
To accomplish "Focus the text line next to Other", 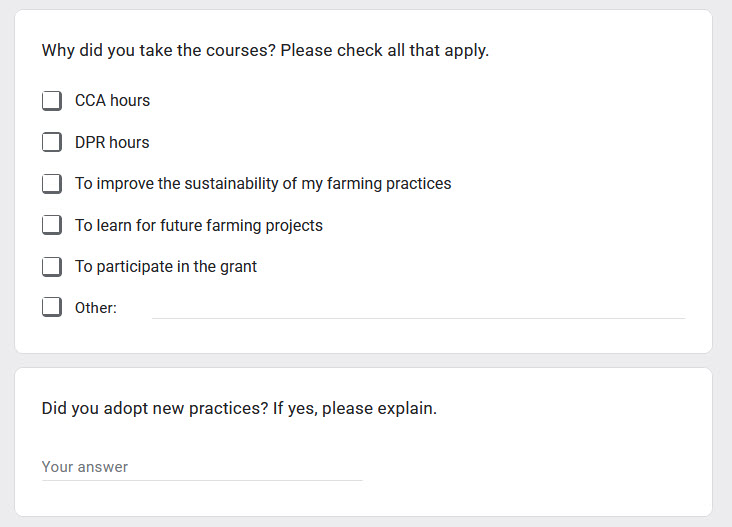I will tap(418, 309).
